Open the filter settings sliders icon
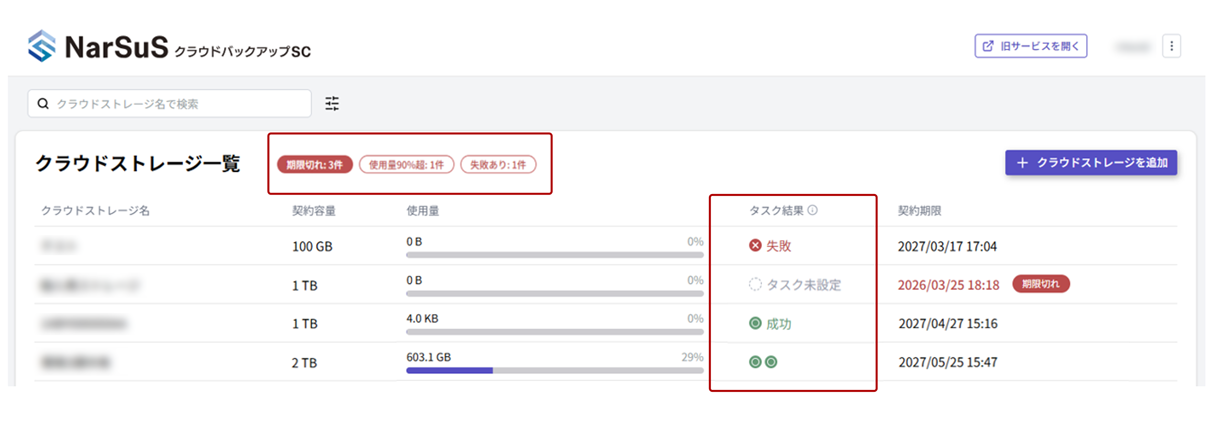Image resolution: width=1220 pixels, height=427 pixels. coord(333,103)
